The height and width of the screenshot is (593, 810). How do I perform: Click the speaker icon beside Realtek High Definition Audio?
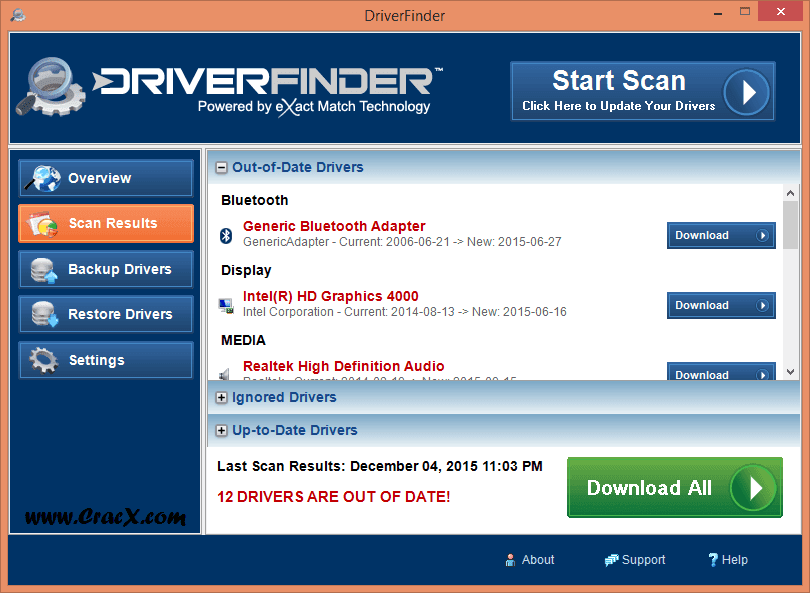[x=224, y=374]
